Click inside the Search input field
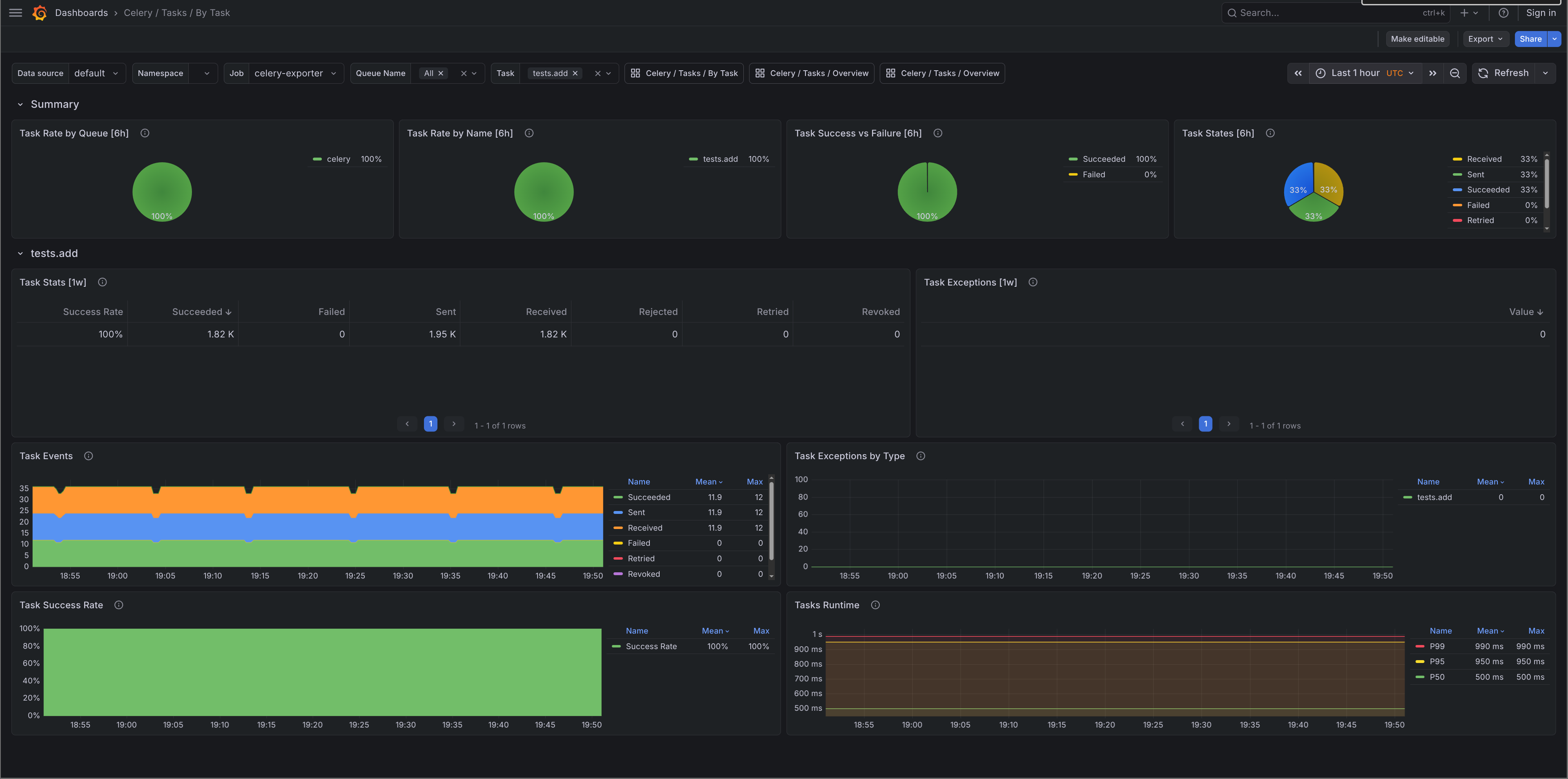 click(1309, 12)
